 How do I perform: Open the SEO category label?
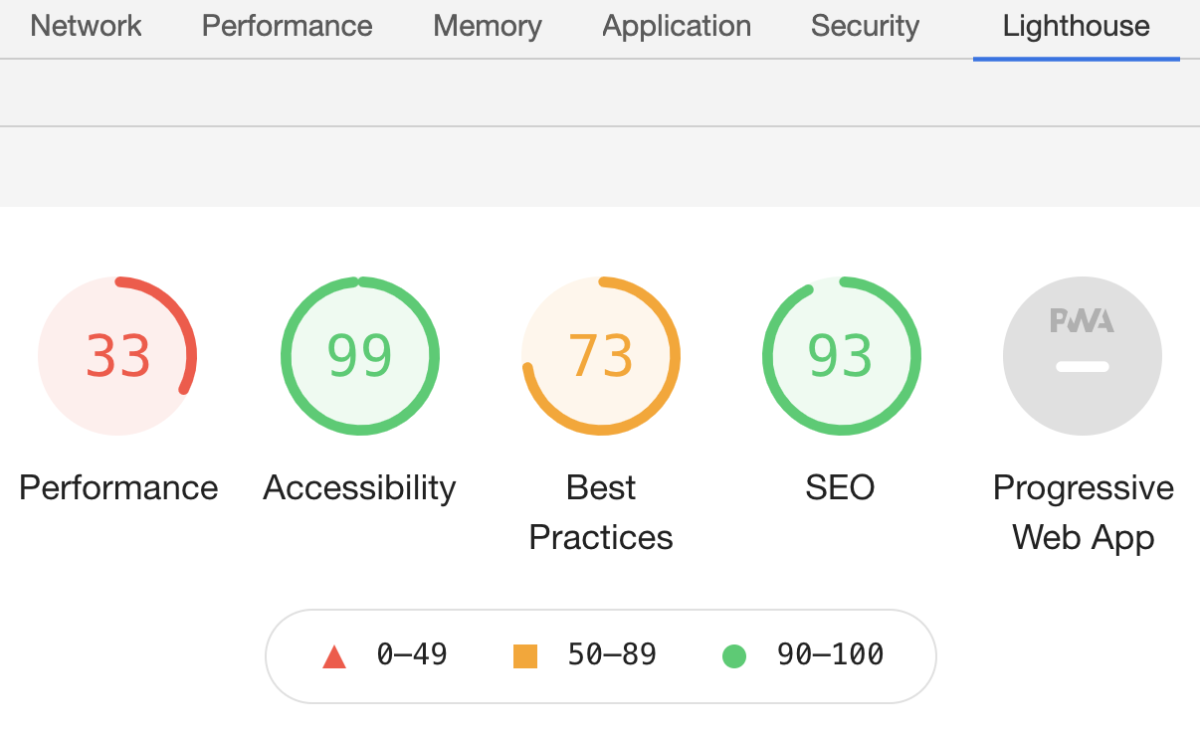pos(840,488)
